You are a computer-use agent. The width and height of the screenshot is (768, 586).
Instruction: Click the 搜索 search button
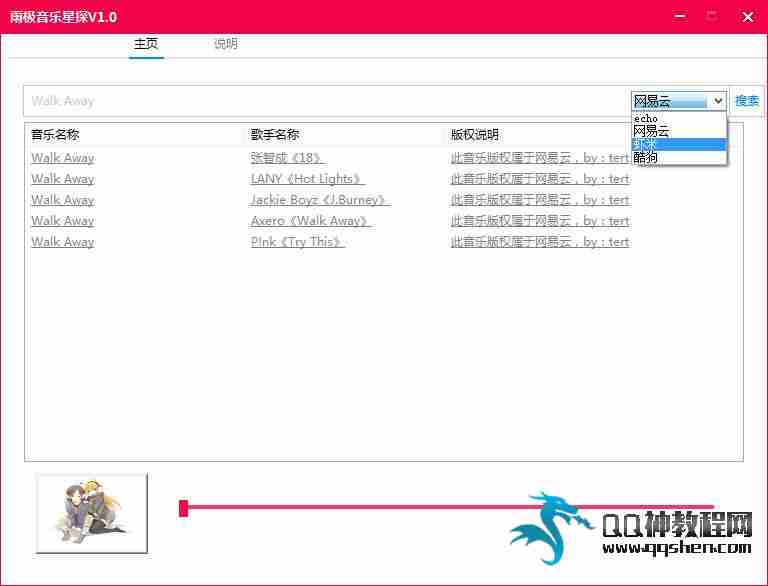[747, 101]
